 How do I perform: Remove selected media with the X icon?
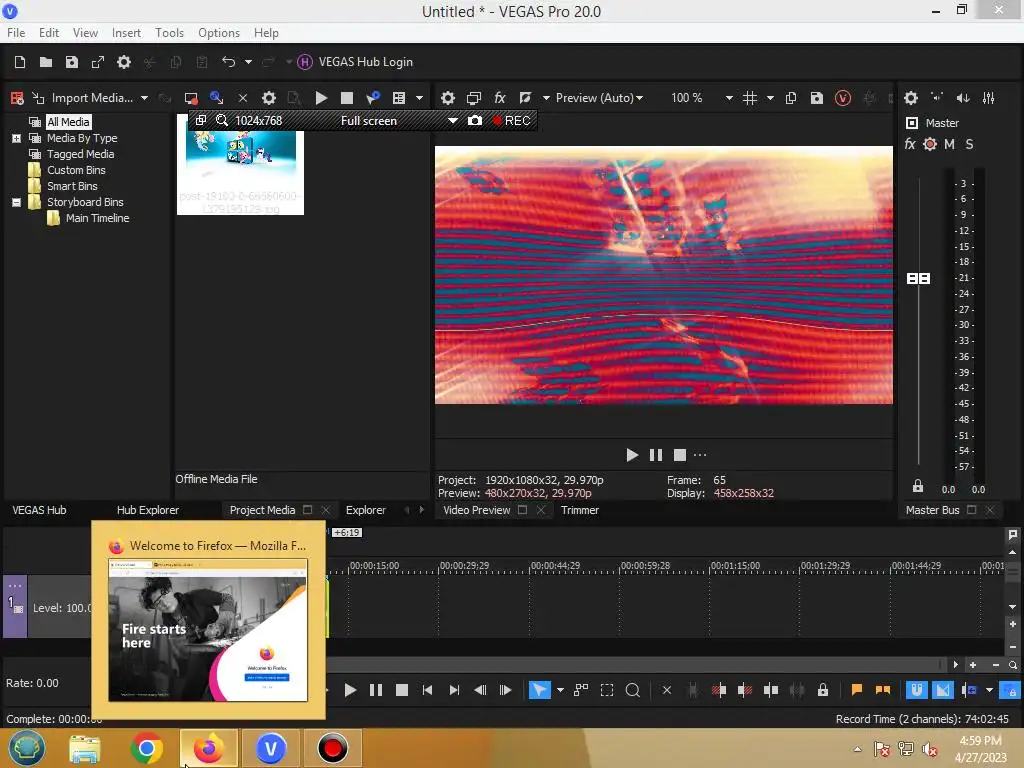tap(243, 98)
